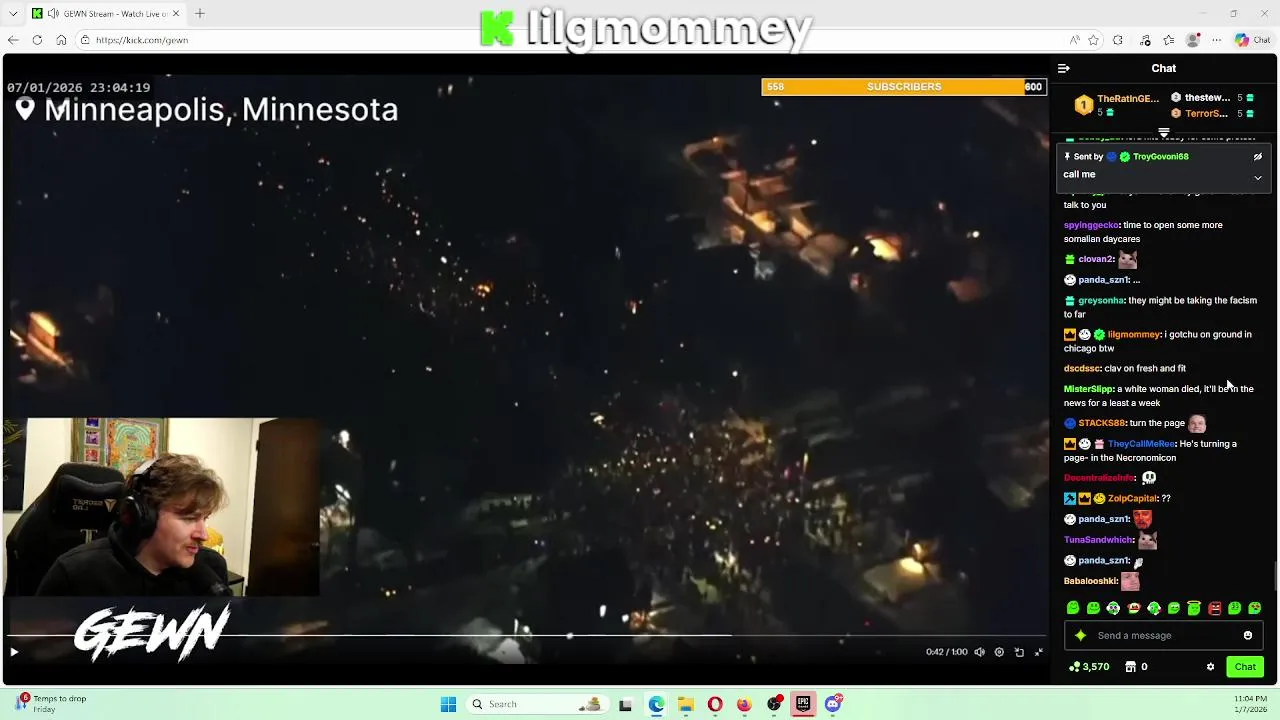Reload the Kick page
1280x720 pixels.
pos(37,40)
